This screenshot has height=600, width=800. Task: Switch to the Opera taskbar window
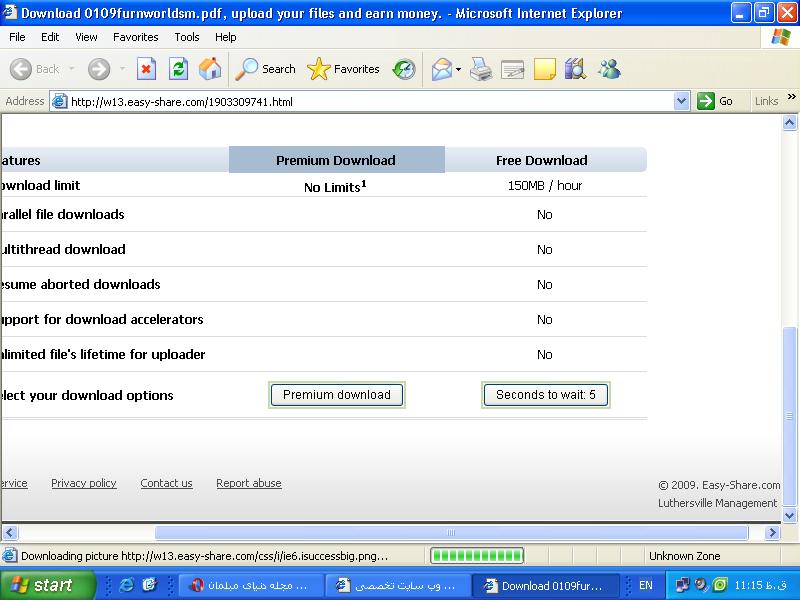[251, 585]
